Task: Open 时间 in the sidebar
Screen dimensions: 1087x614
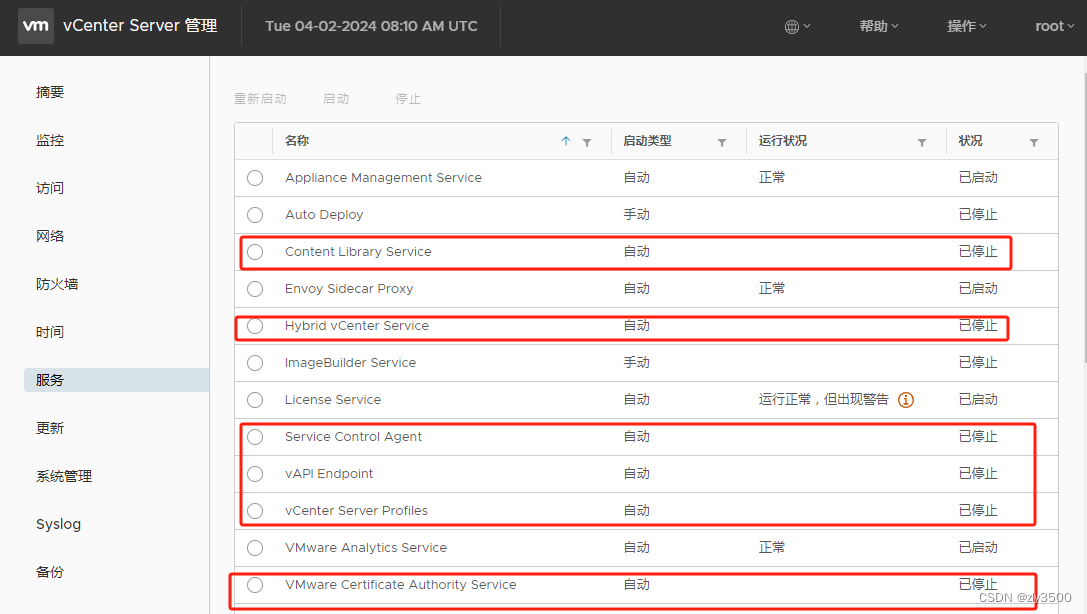Action: click(x=50, y=332)
